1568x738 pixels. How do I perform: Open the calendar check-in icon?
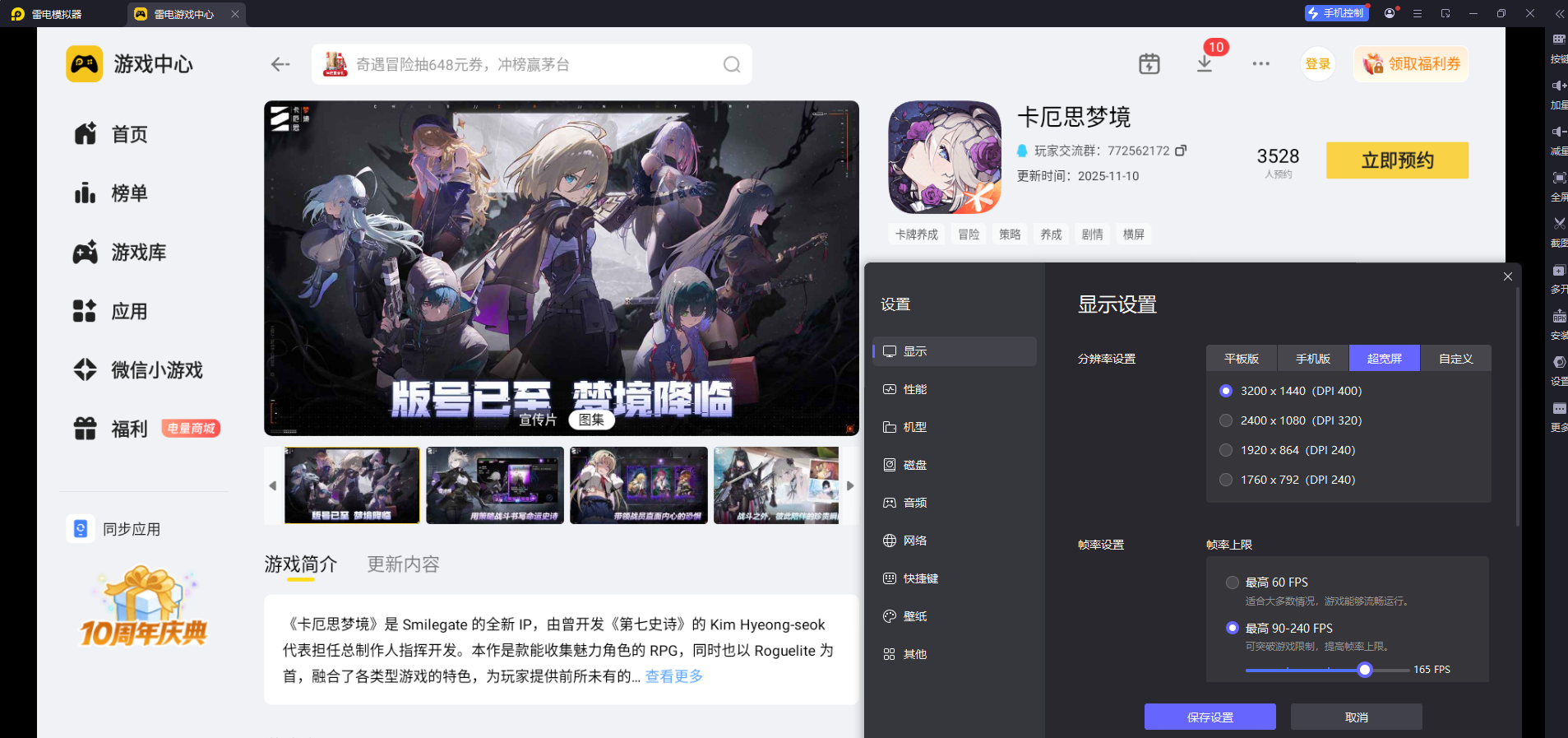click(1149, 63)
